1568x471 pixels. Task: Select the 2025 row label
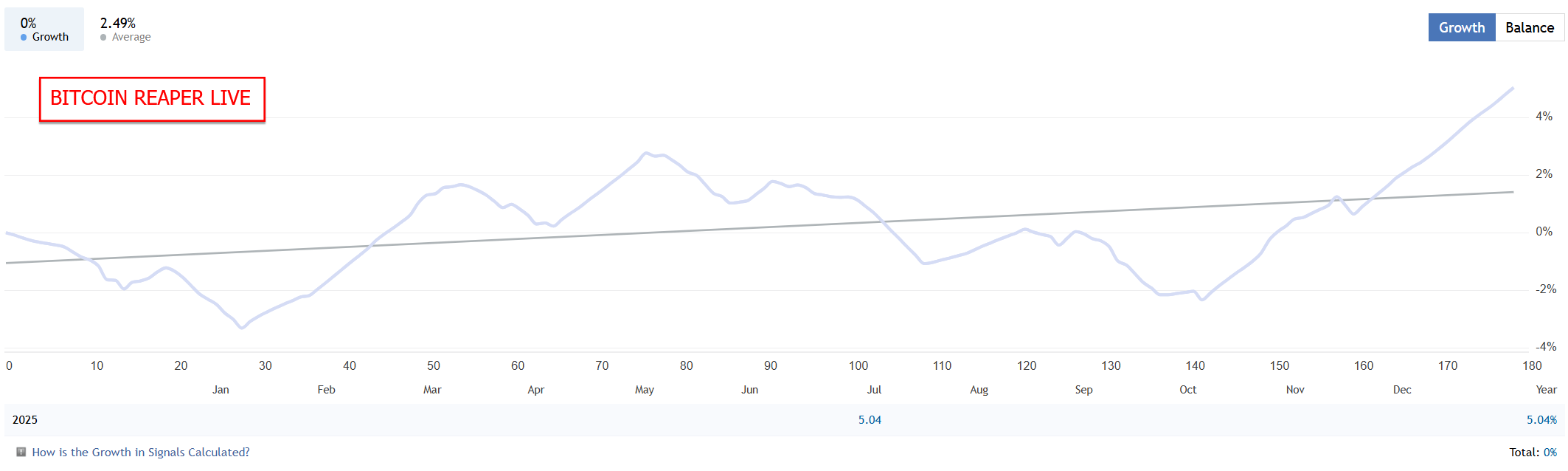point(25,419)
